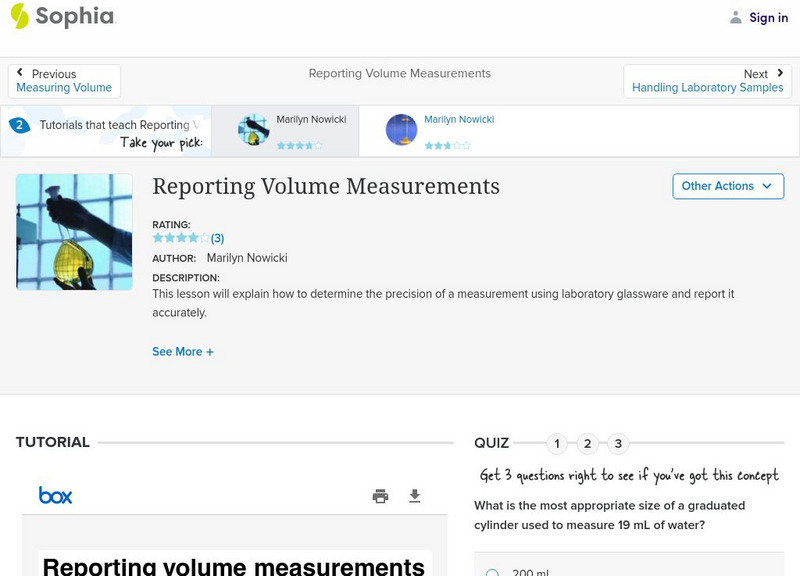Screen dimensions: 800x576
Task: Go to next lesson Handling Laboratory Samples
Action: [x=707, y=81]
